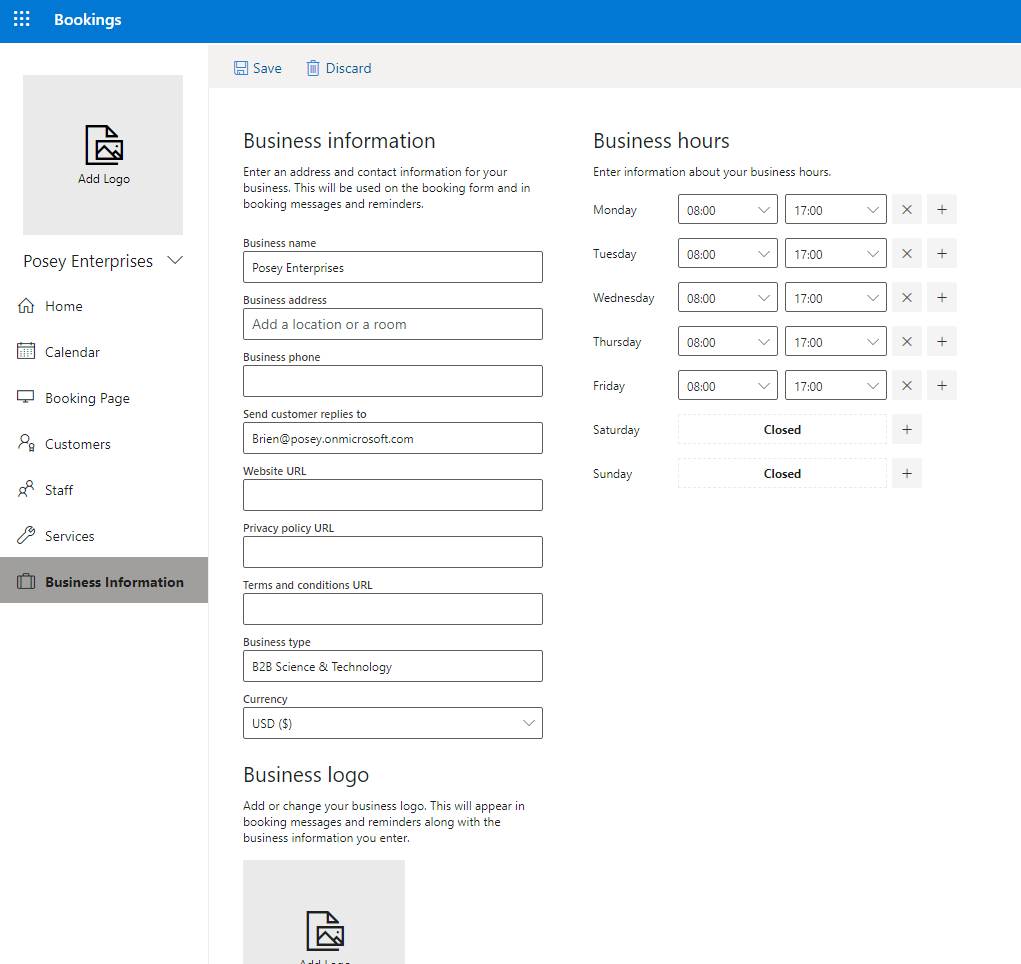1021x964 pixels.
Task: Open the Staff section
Action: tap(104, 490)
